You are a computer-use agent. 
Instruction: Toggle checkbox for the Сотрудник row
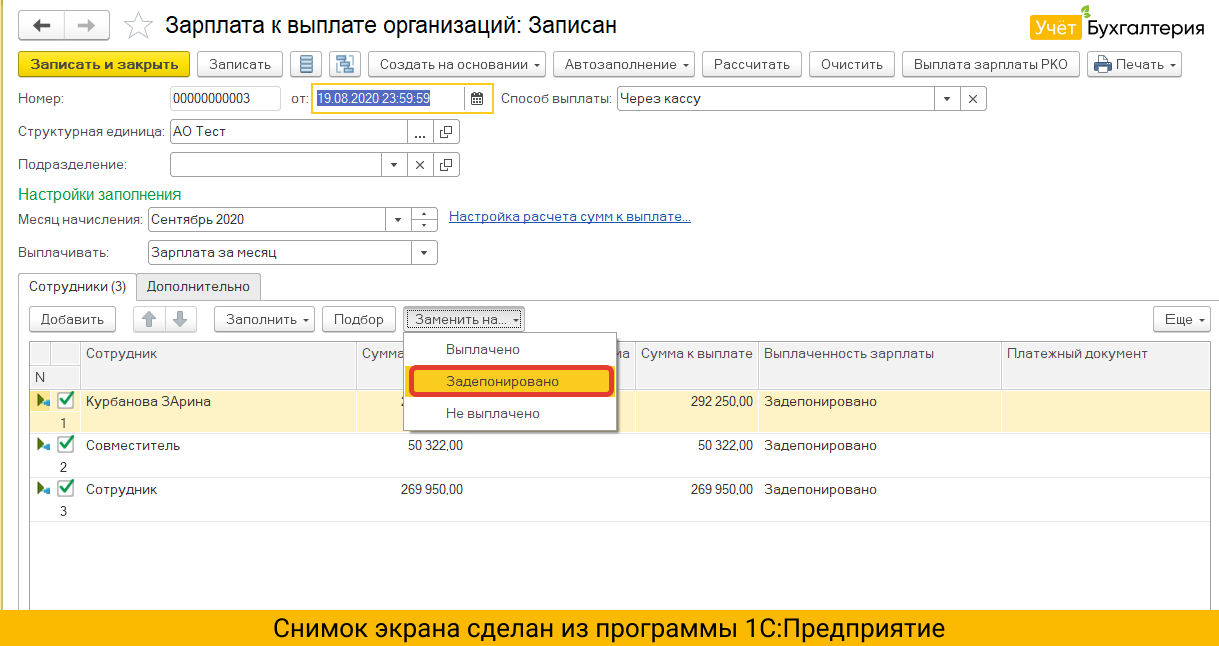click(x=66, y=489)
